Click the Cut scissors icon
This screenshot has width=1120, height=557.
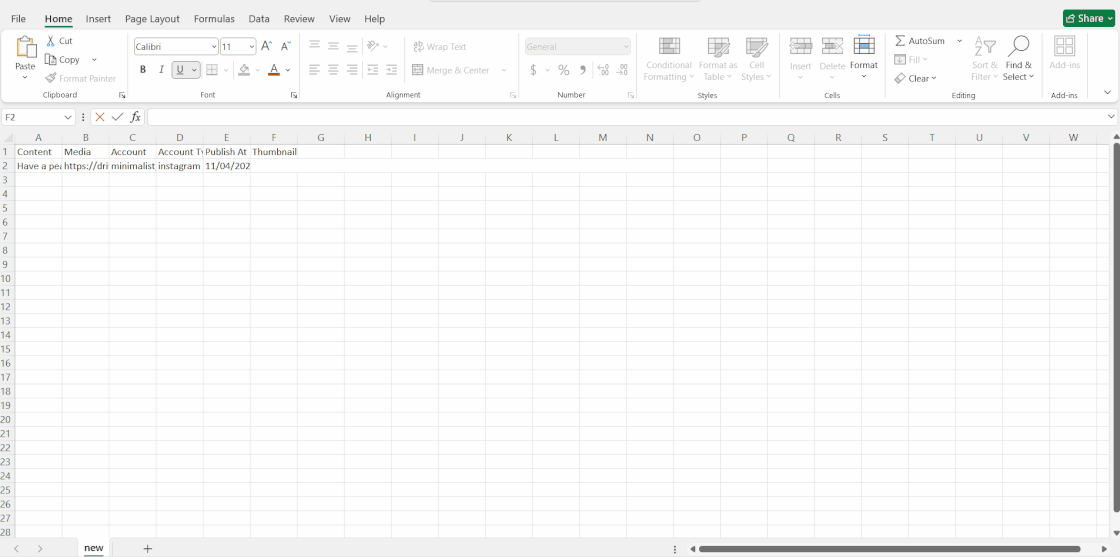click(51, 41)
